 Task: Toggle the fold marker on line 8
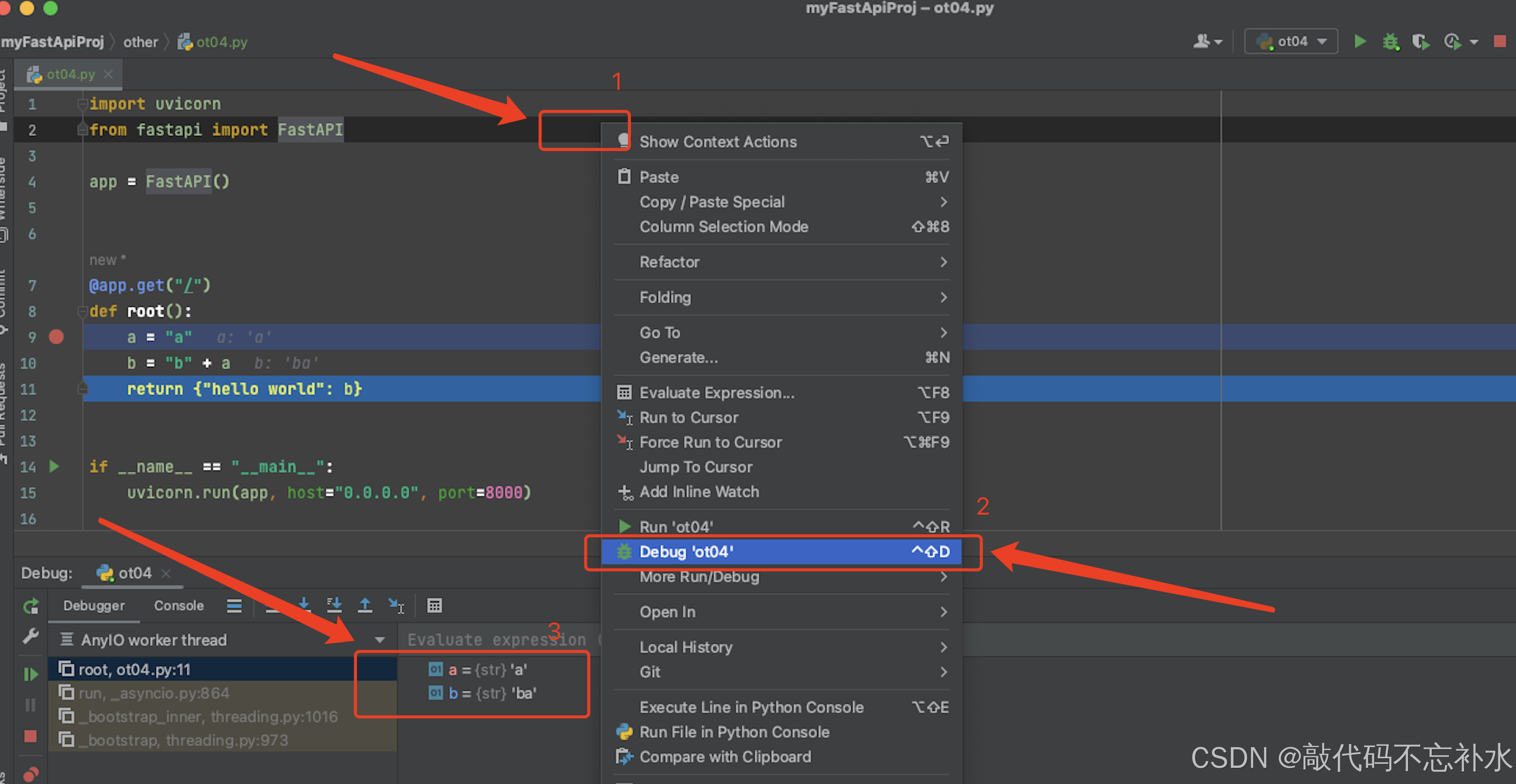[x=82, y=311]
